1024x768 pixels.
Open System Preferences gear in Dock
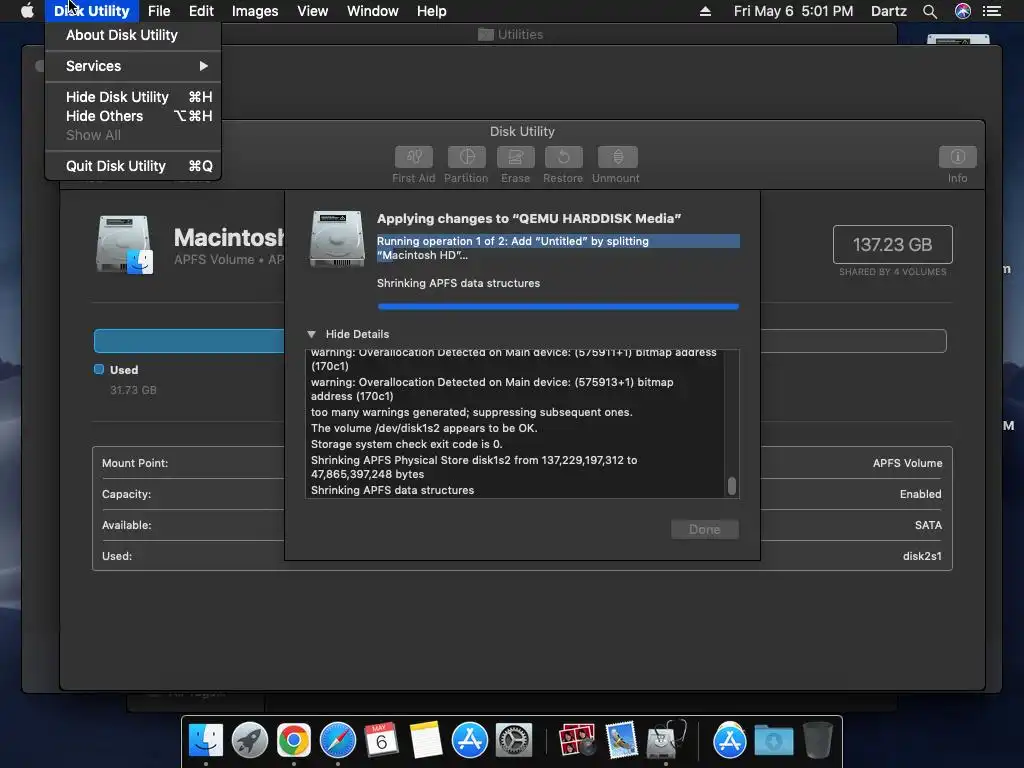click(514, 741)
